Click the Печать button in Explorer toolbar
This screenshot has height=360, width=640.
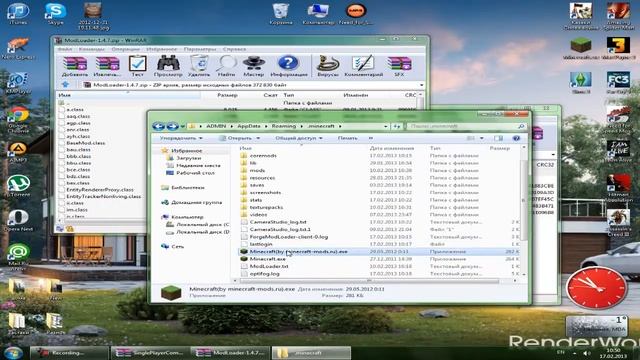point(347,138)
